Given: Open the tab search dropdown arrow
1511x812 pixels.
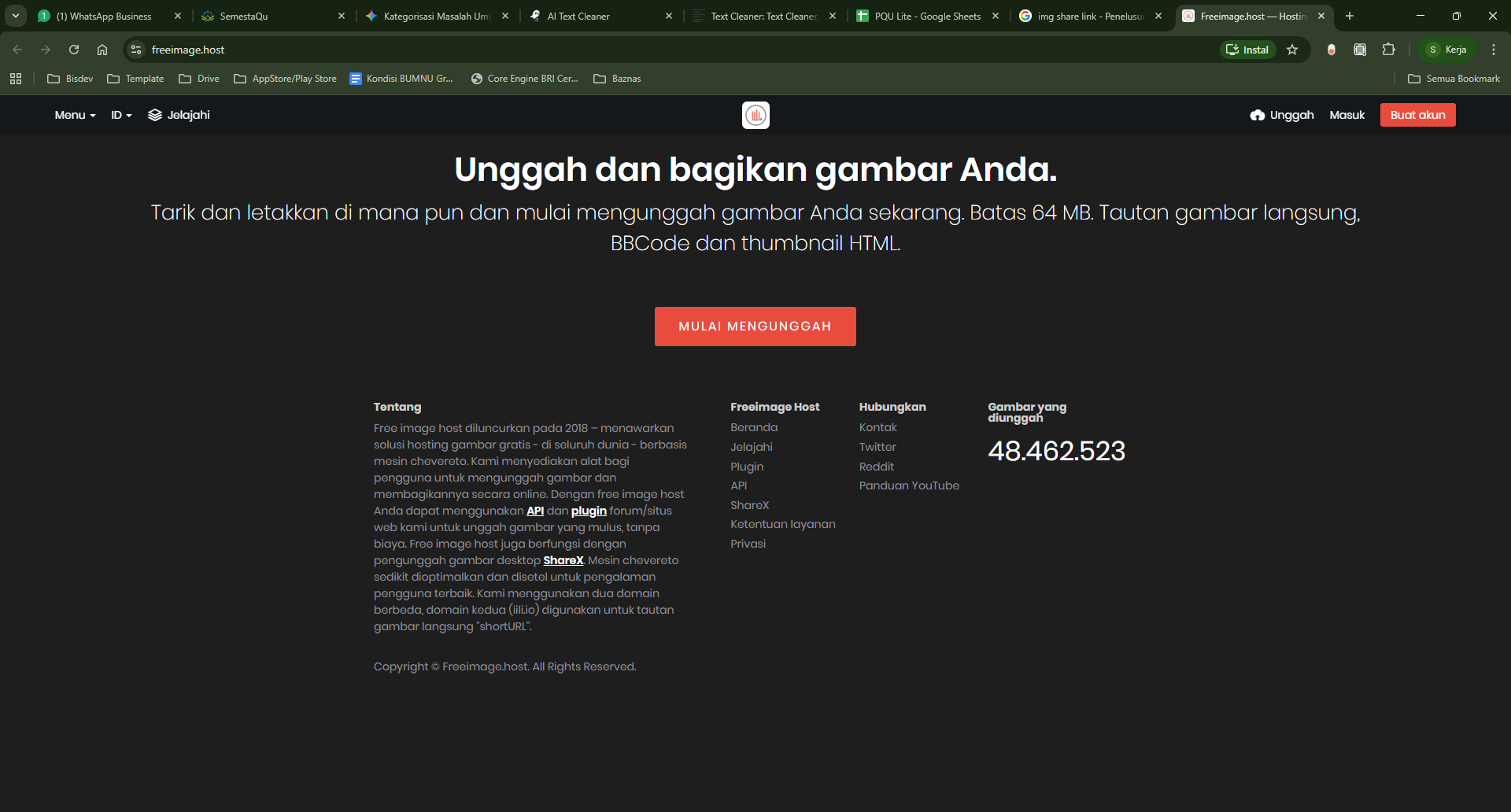Looking at the screenshot, I should click(16, 16).
